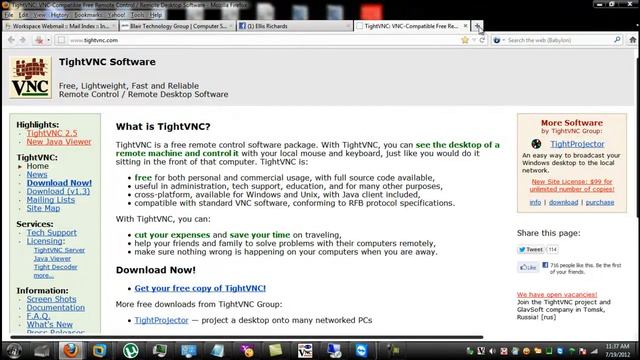This screenshot has height=360, width=640.
Task: Open the VNC taskbar icon
Action: click(305, 351)
